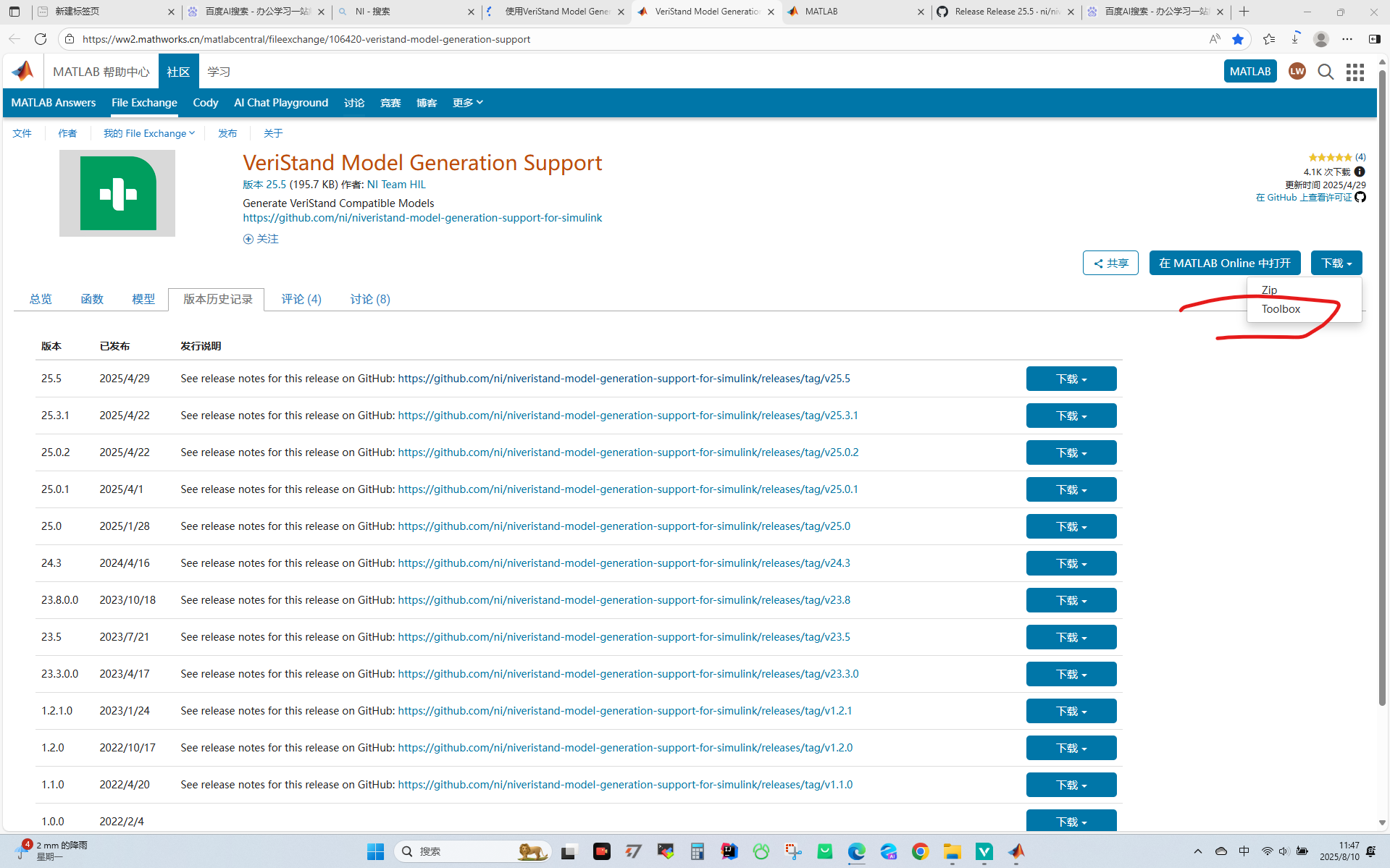Click the apps grid icon in the header
The image size is (1390, 868).
[1355, 72]
